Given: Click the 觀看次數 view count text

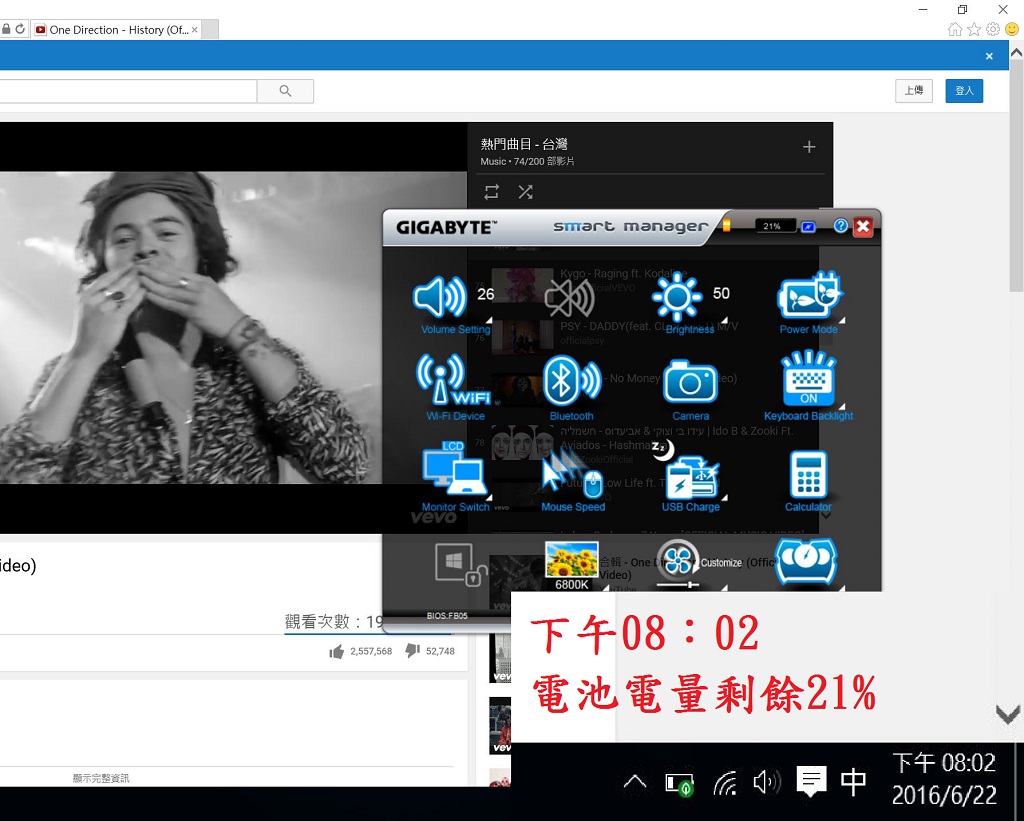Looking at the screenshot, I should point(334,621).
